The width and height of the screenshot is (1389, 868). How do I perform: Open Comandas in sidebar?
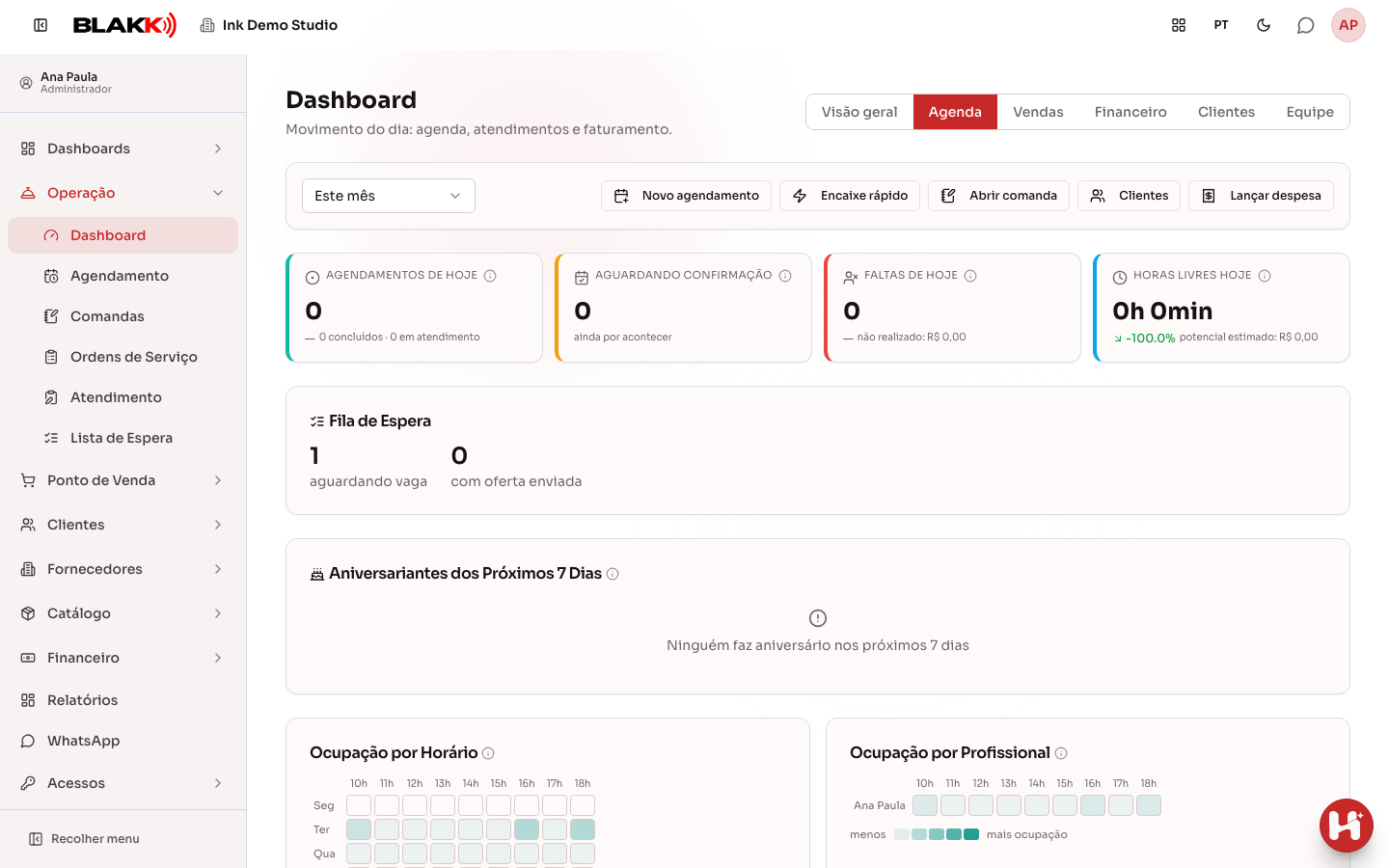point(123,316)
